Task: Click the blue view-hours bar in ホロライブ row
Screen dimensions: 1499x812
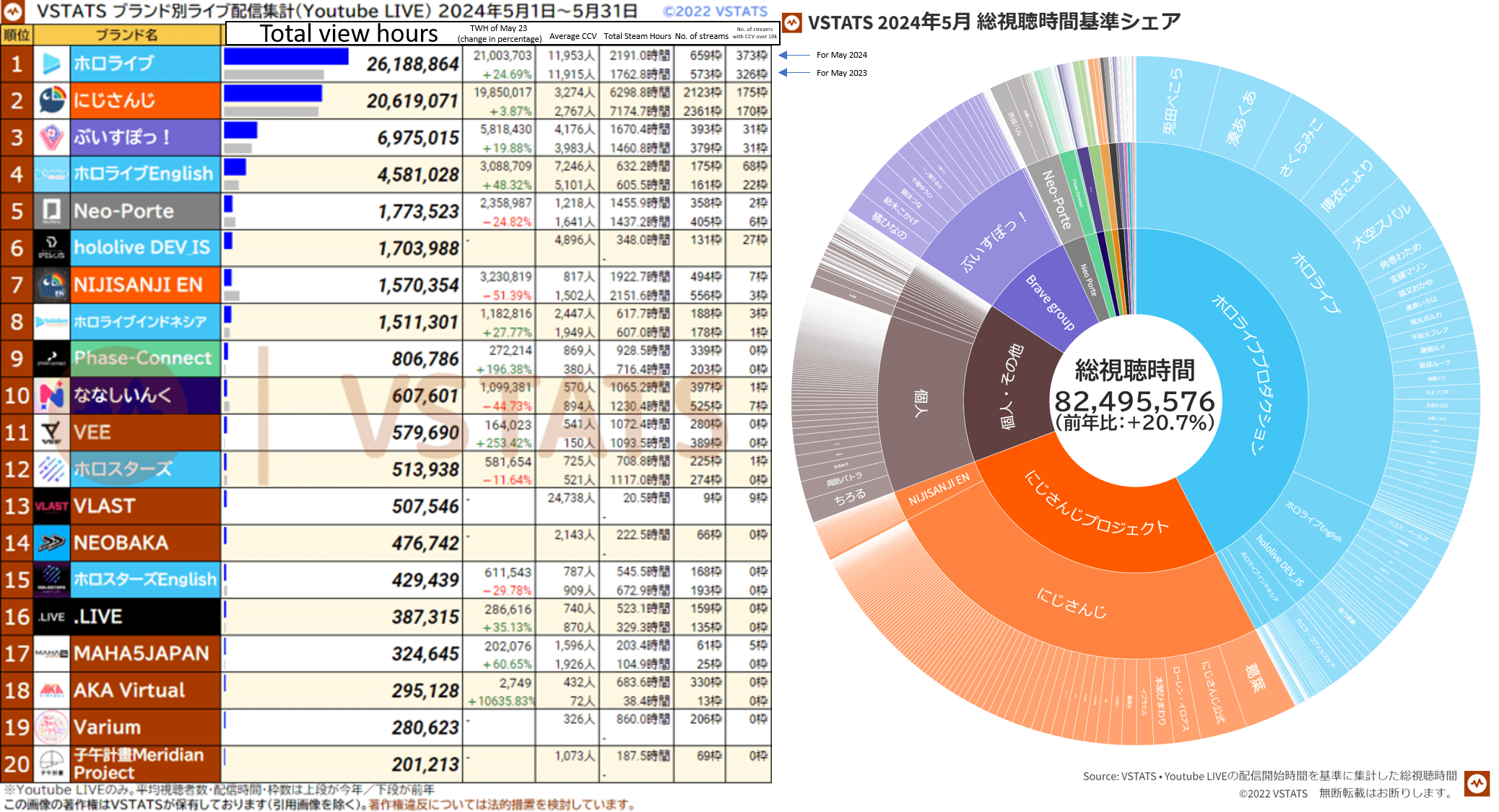Action: point(286,56)
